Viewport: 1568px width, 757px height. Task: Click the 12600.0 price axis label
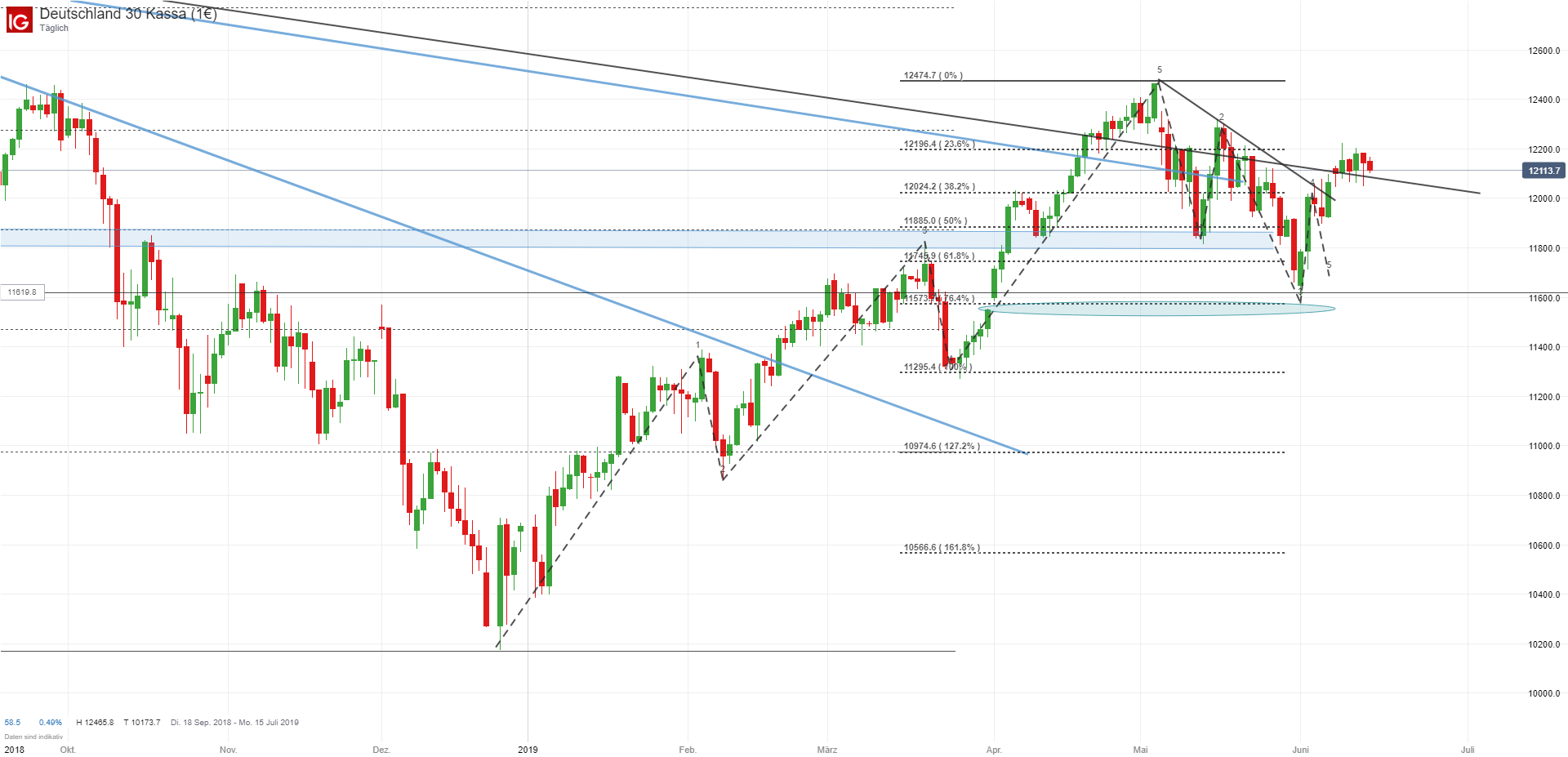tap(1544, 51)
